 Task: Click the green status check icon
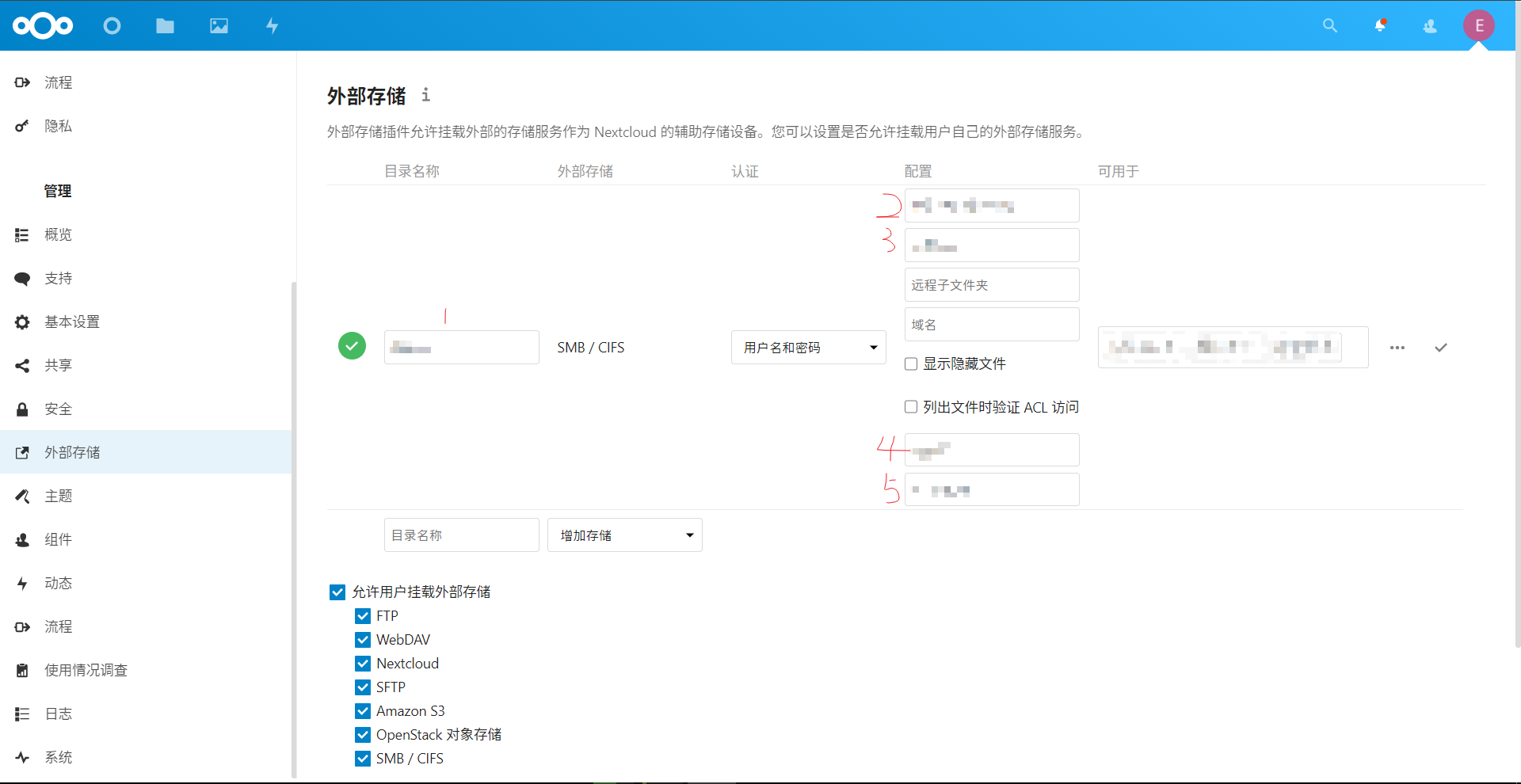352,346
